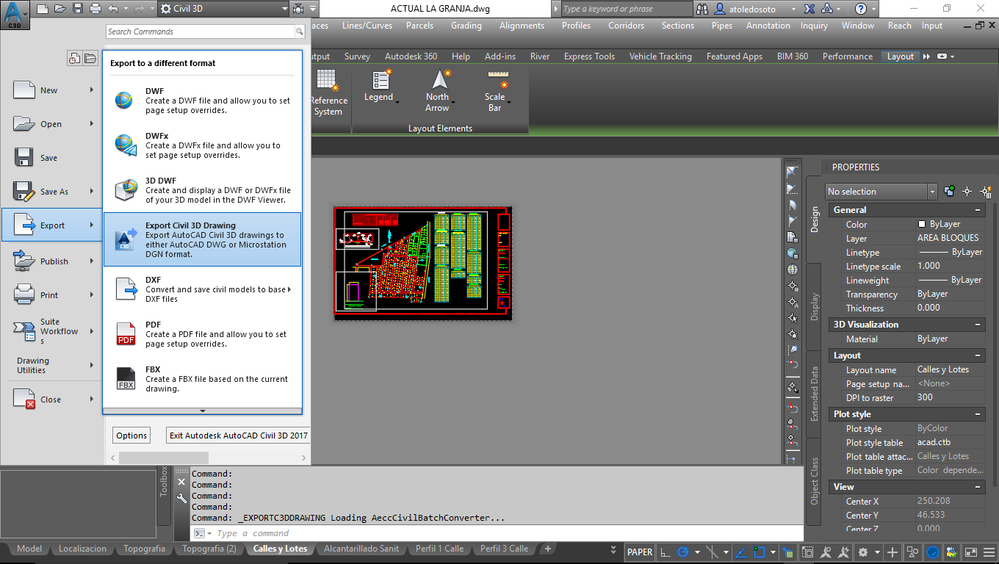This screenshot has height=564, width=999.
Task: Collapse the General properties section
Action: click(x=977, y=210)
